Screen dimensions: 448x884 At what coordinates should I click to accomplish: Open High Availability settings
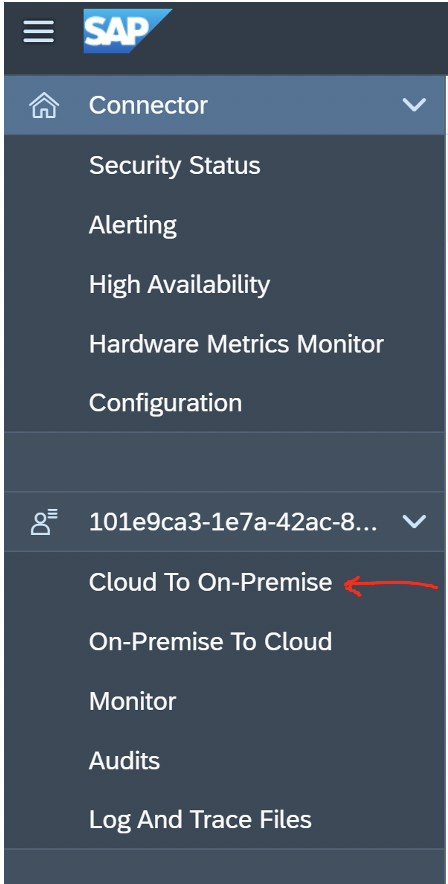point(179,284)
